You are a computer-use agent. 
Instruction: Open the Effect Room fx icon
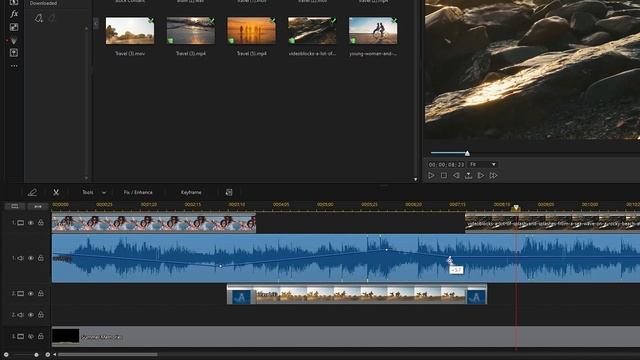point(14,14)
